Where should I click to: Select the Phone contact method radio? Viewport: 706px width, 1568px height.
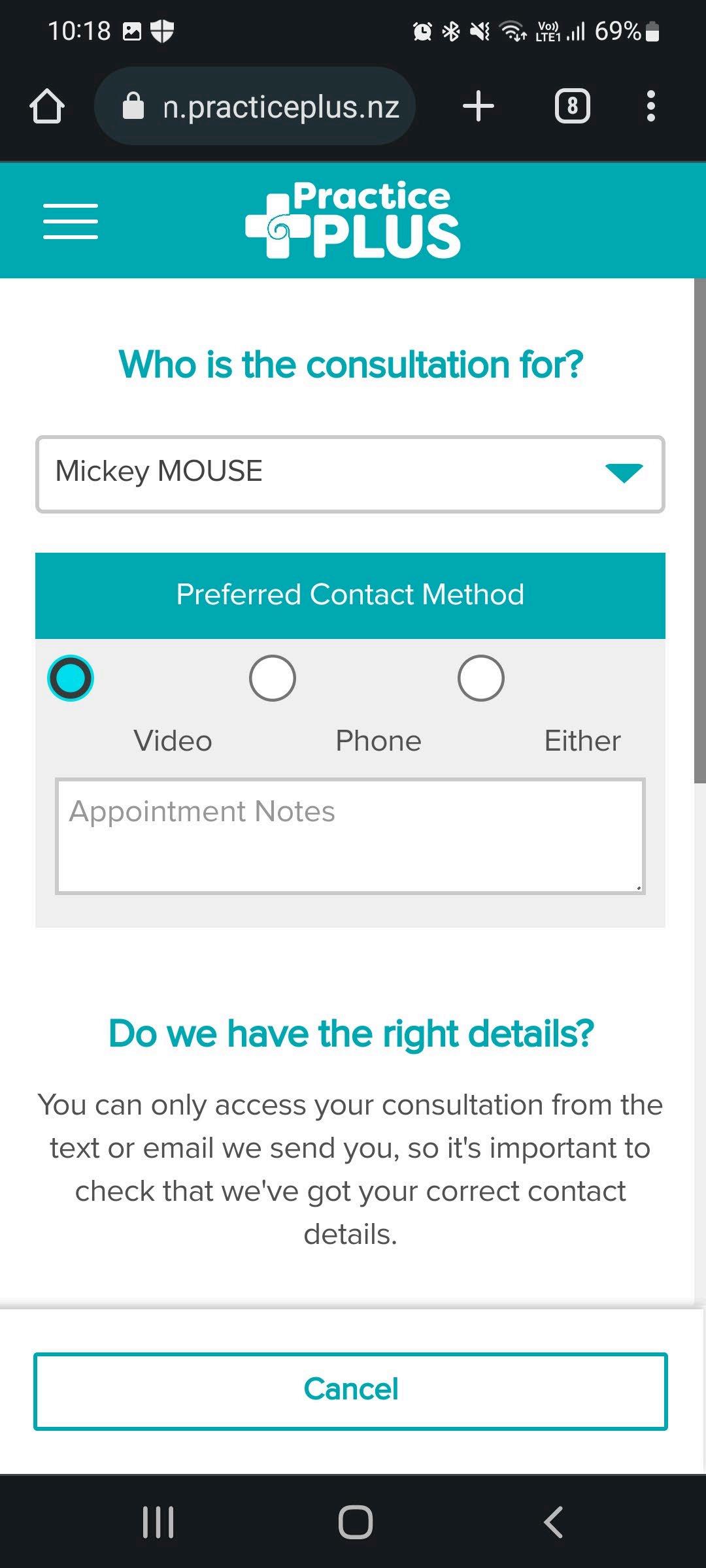[273, 678]
